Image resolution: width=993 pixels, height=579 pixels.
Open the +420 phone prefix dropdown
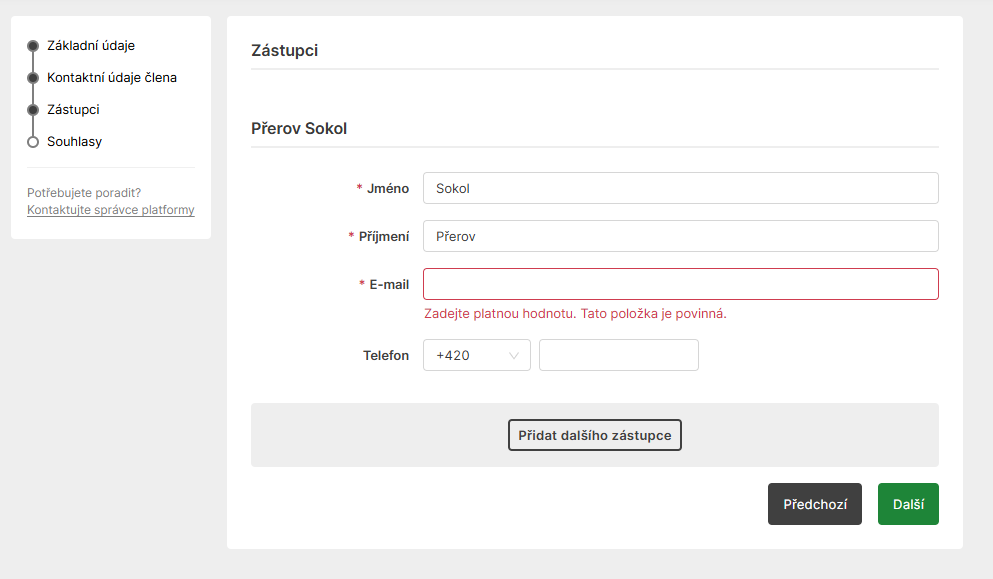click(476, 355)
